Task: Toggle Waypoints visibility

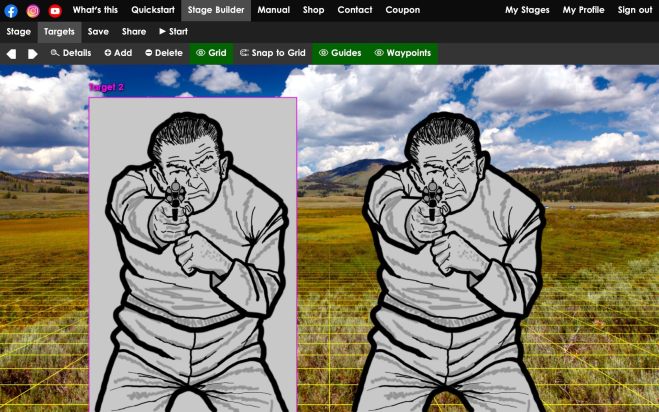Action: 402,53
